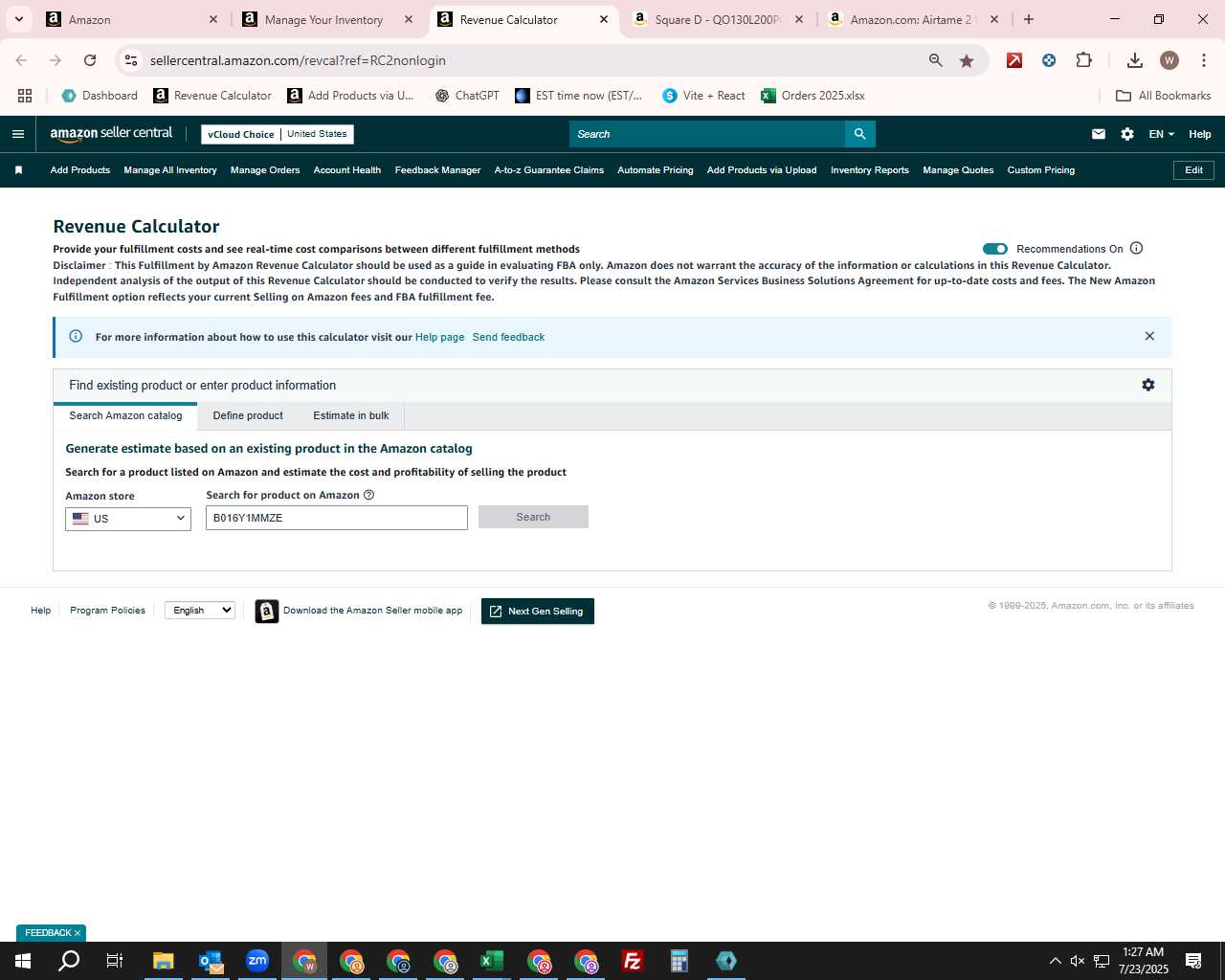
Task: Open Outlook from the taskbar
Action: click(x=211, y=961)
